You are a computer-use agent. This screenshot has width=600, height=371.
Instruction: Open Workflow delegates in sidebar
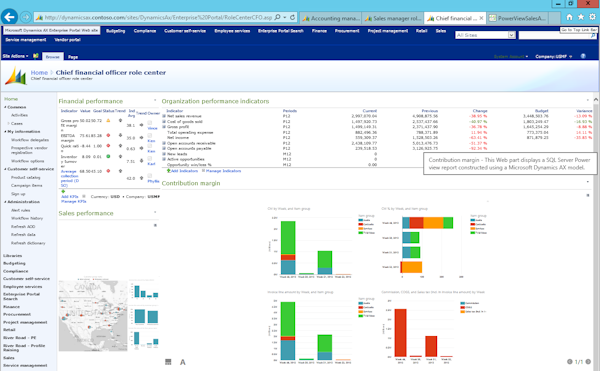tap(30, 140)
